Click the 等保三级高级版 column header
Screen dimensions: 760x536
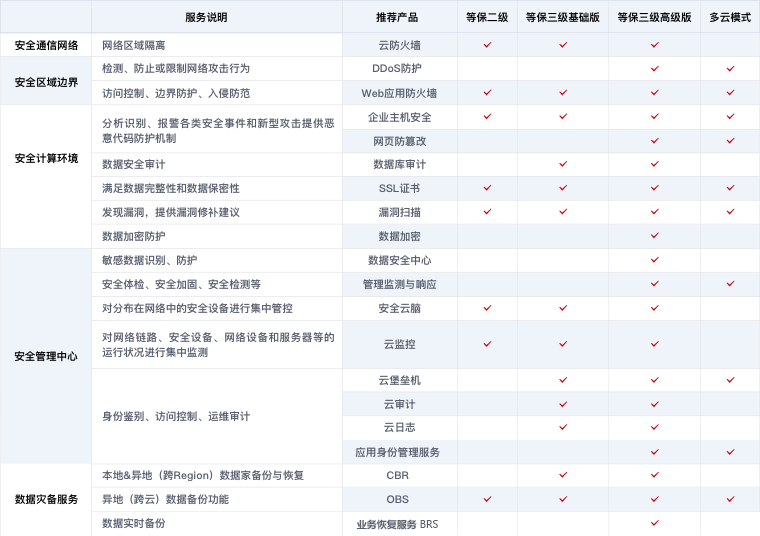coord(654,17)
